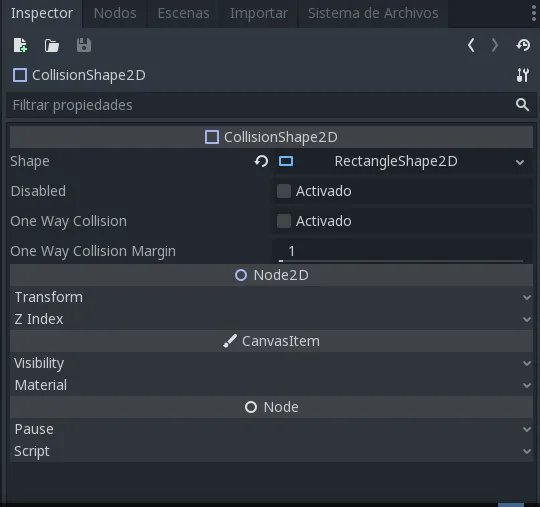Image resolution: width=540 pixels, height=507 pixels.
Task: Switch to Sistema de Archivos tab
Action: click(x=373, y=13)
